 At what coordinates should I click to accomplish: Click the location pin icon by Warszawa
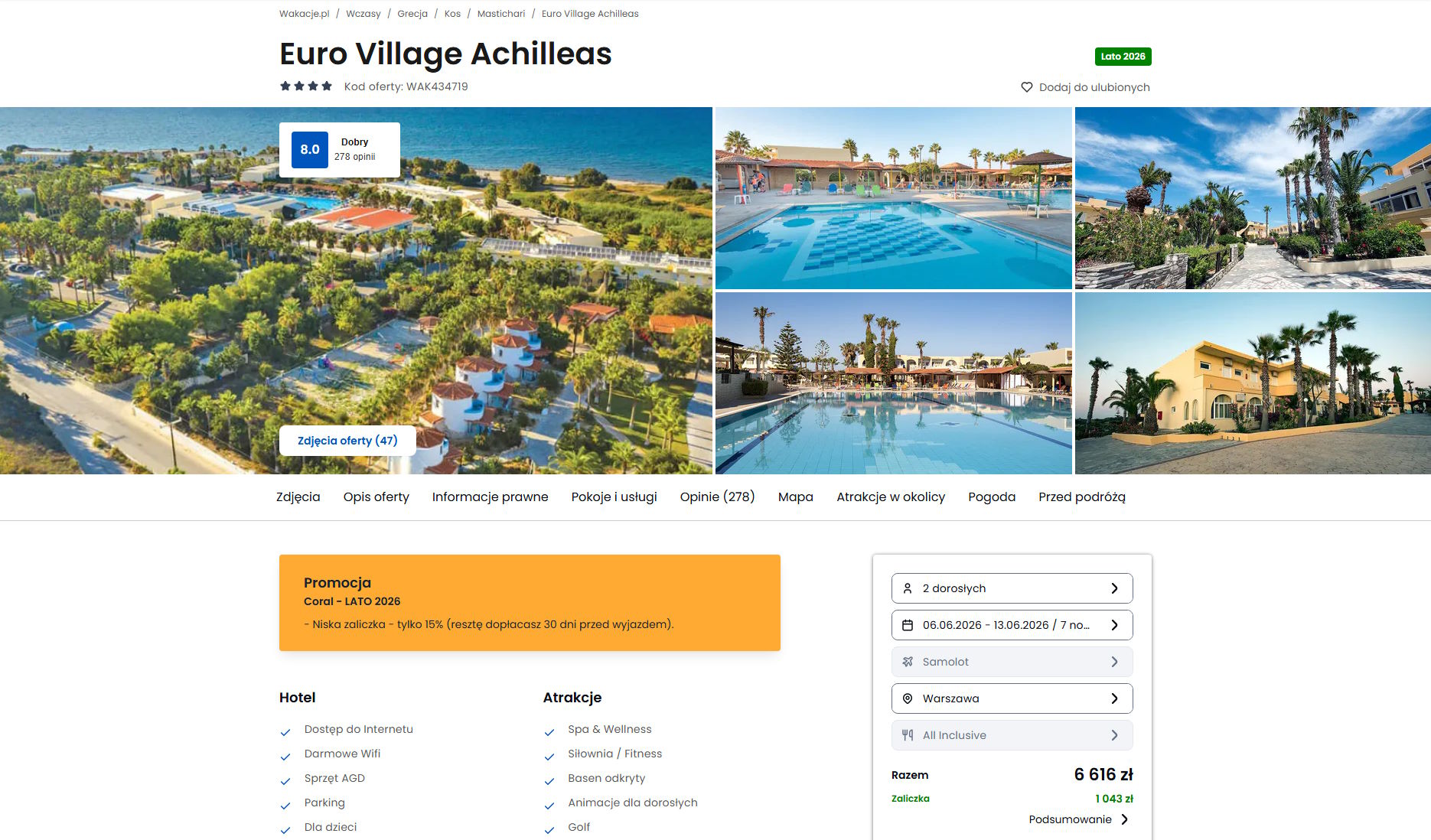tap(908, 698)
